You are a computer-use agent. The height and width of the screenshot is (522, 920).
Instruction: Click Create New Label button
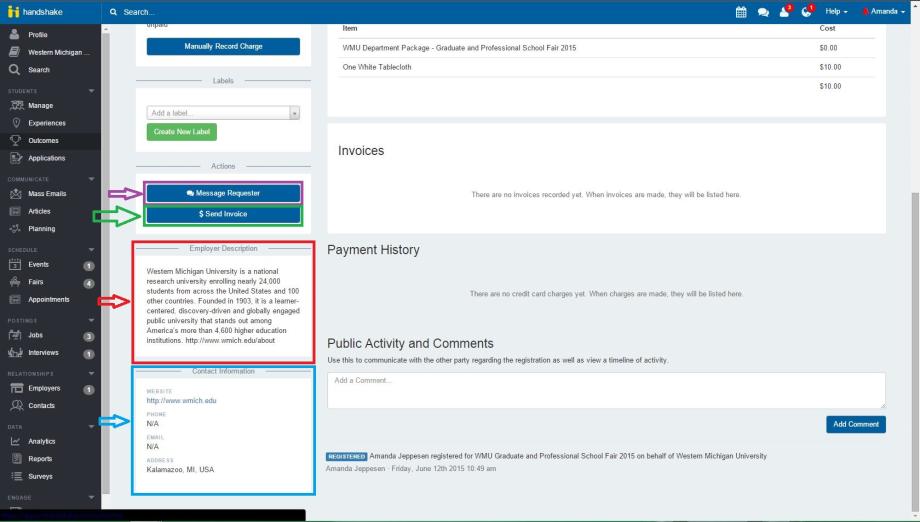(x=182, y=132)
